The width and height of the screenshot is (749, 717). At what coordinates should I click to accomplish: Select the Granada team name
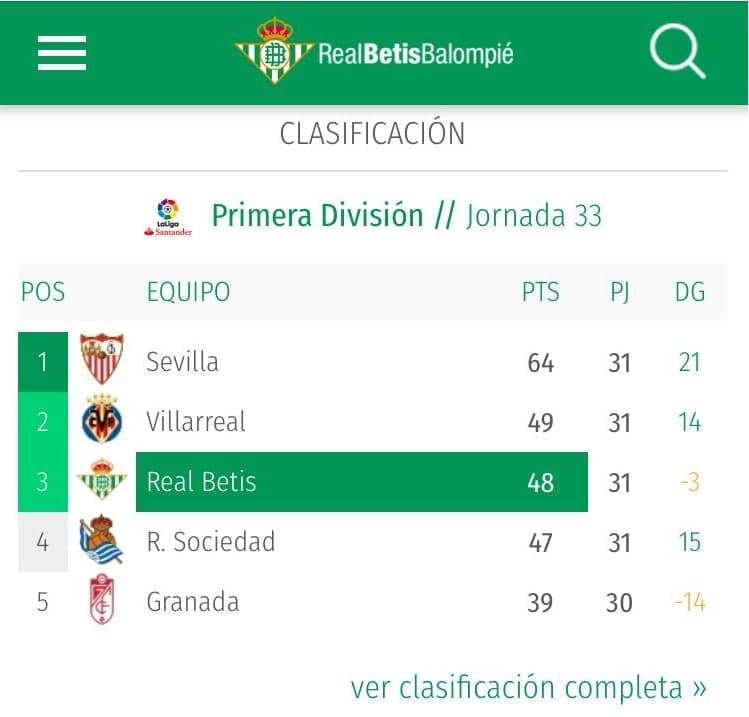coord(193,601)
